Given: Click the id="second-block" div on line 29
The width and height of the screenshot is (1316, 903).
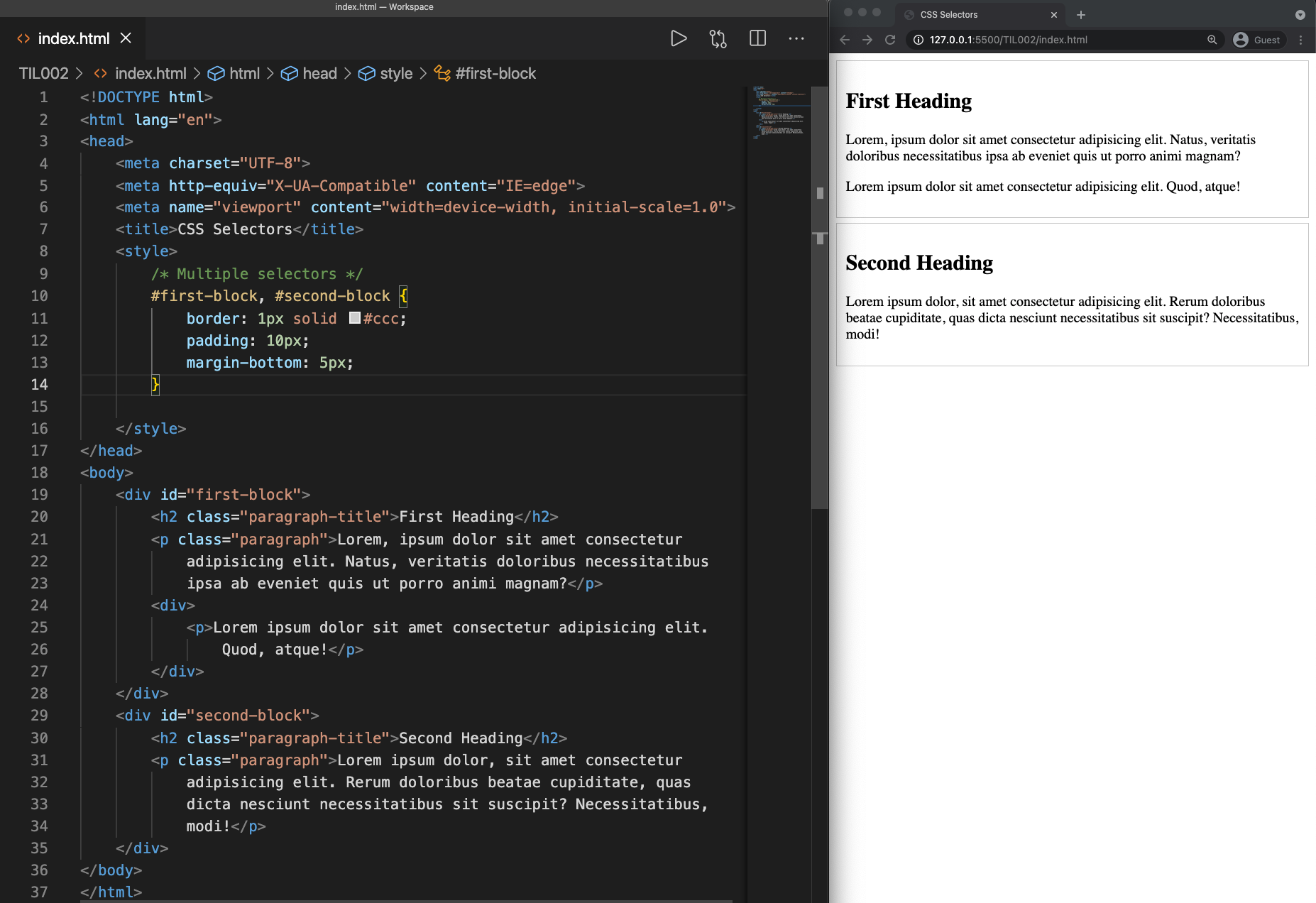Looking at the screenshot, I should tap(217, 716).
